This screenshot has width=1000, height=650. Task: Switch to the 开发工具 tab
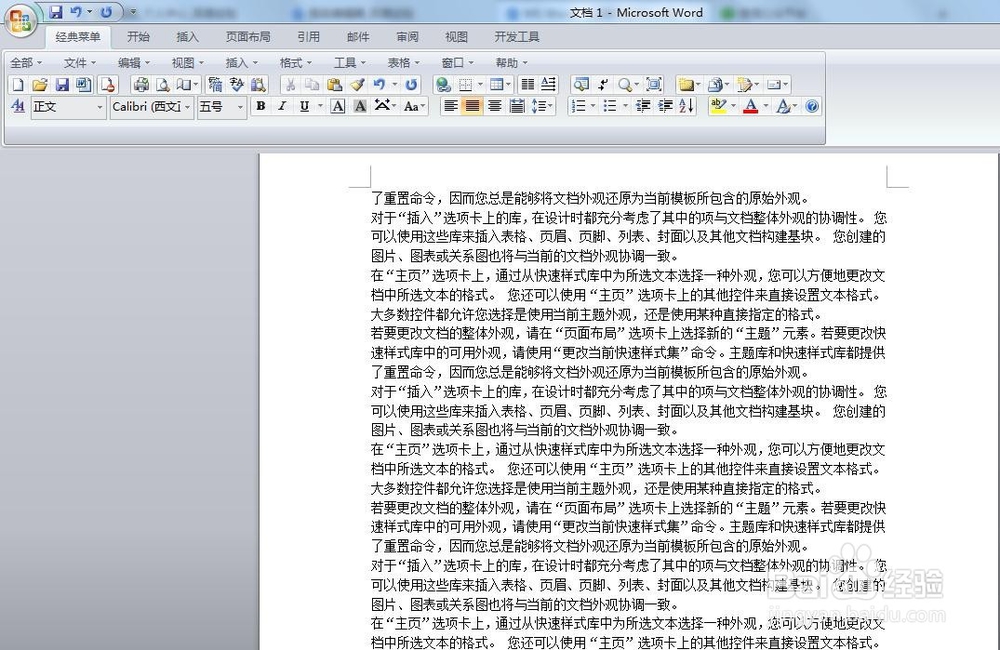(x=517, y=37)
